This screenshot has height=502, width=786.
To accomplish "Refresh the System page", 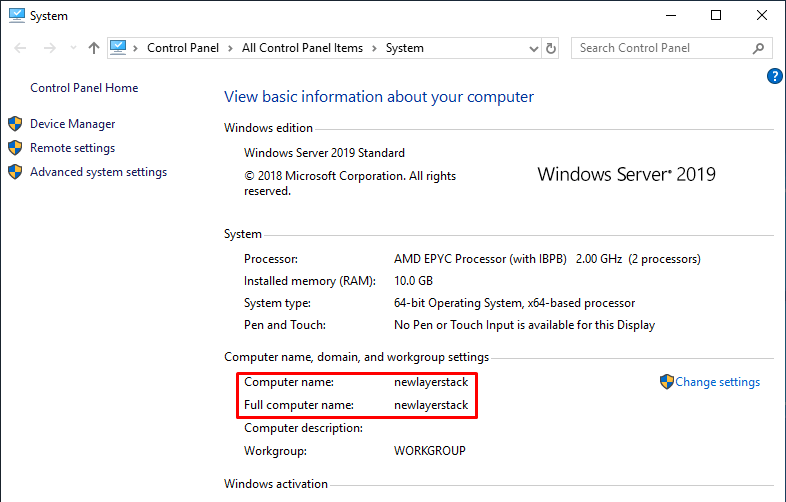I will pyautogui.click(x=550, y=48).
